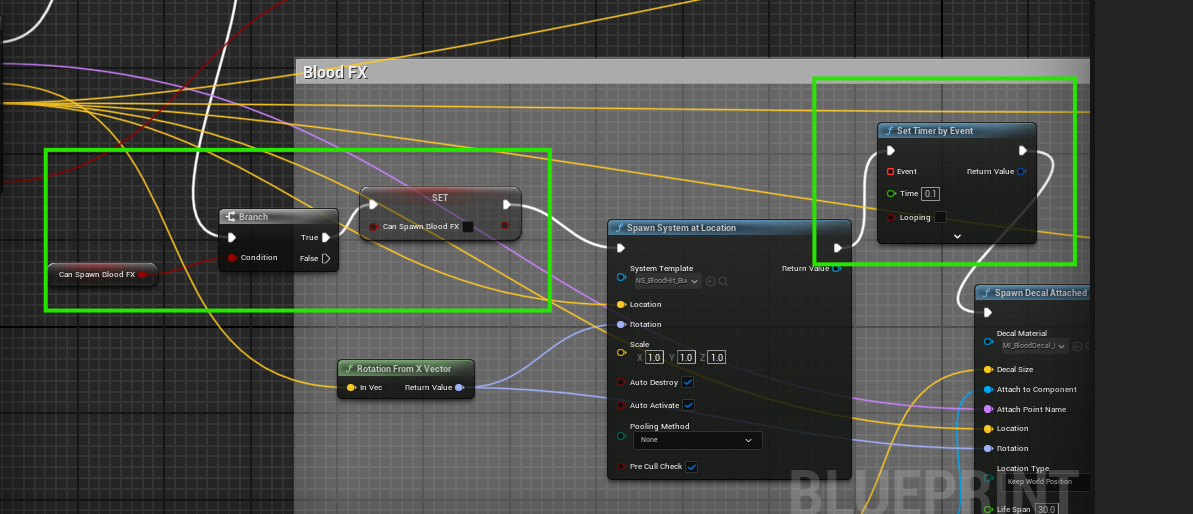Expand Set Timer by Event advanced pins
This screenshot has width=1193, height=514.
[x=957, y=236]
